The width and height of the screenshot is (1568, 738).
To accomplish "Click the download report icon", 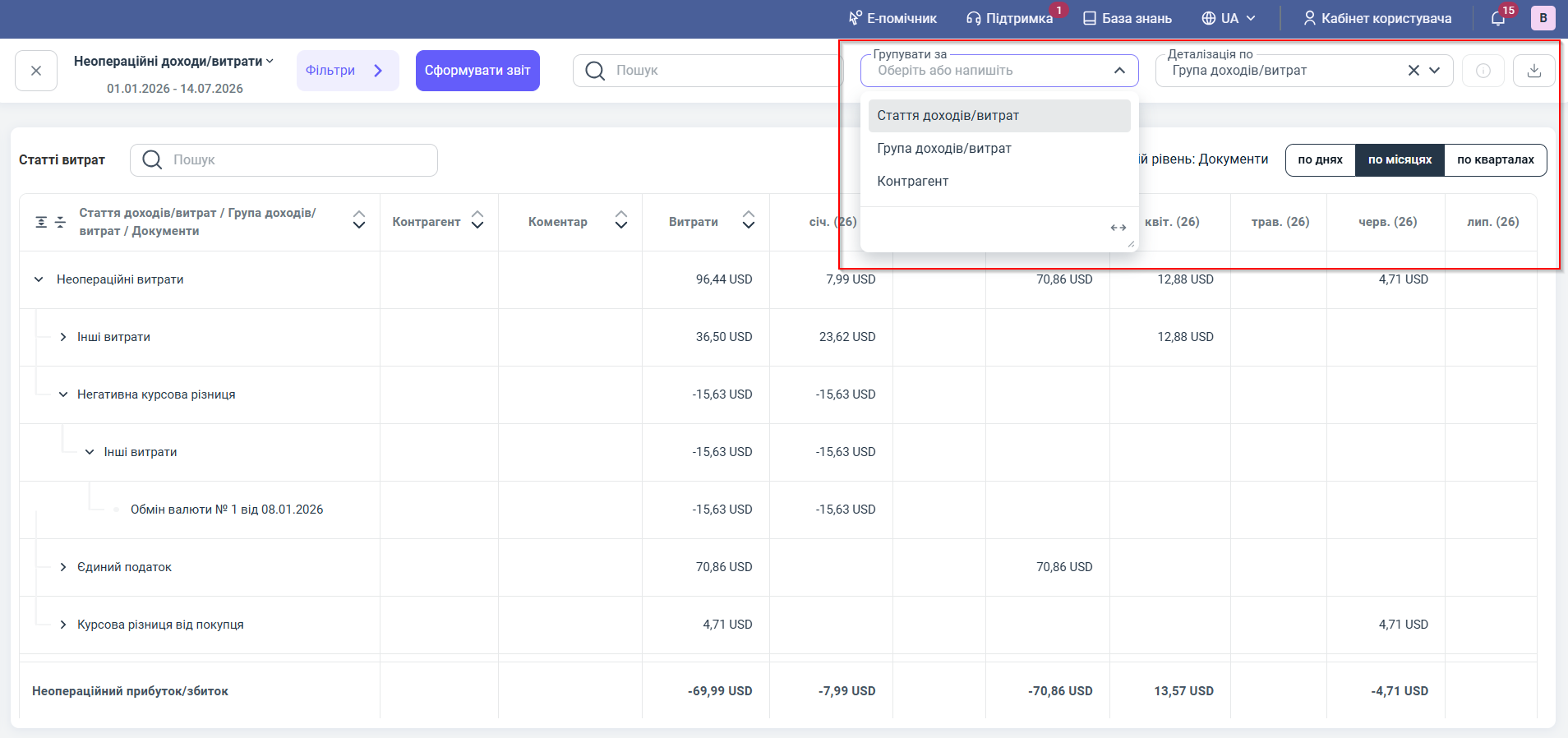I will click(1533, 71).
